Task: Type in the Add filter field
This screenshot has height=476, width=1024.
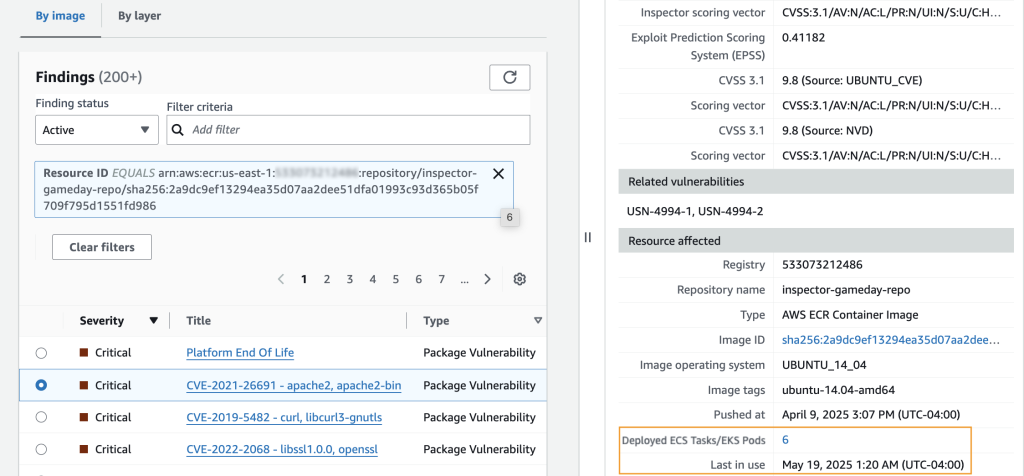Action: click(355, 130)
